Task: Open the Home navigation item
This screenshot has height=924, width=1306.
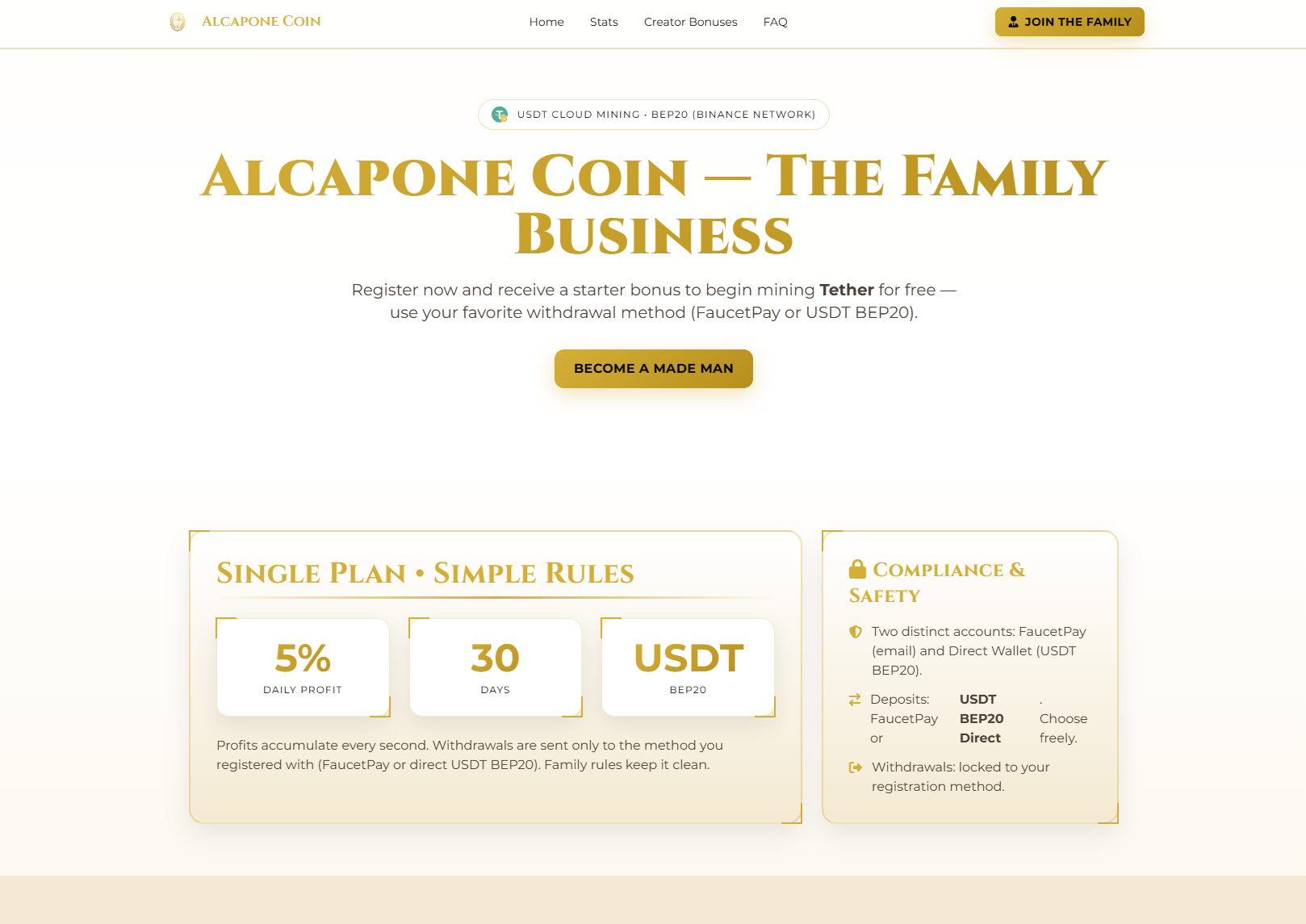Action: tap(546, 22)
